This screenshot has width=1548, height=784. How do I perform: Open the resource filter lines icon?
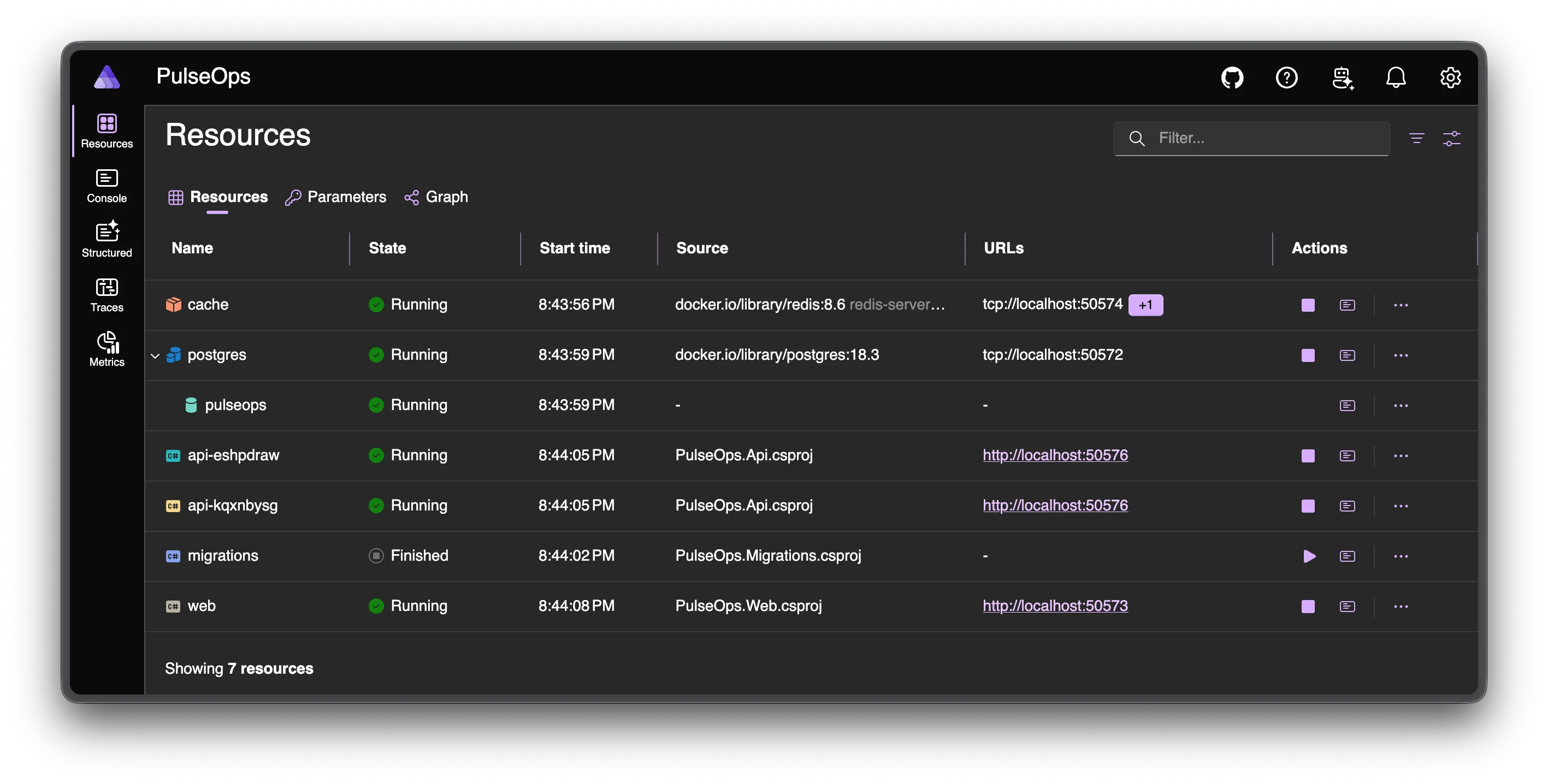[x=1416, y=138]
